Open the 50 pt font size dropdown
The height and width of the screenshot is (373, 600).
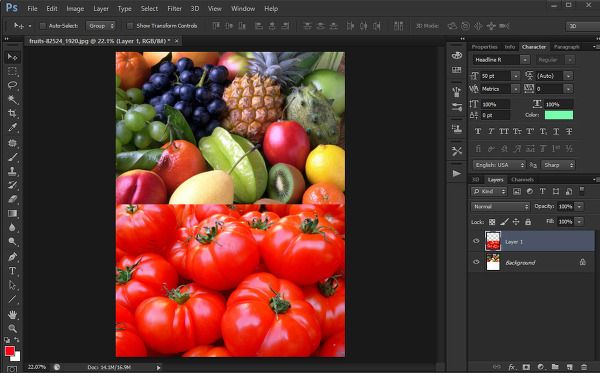point(515,76)
